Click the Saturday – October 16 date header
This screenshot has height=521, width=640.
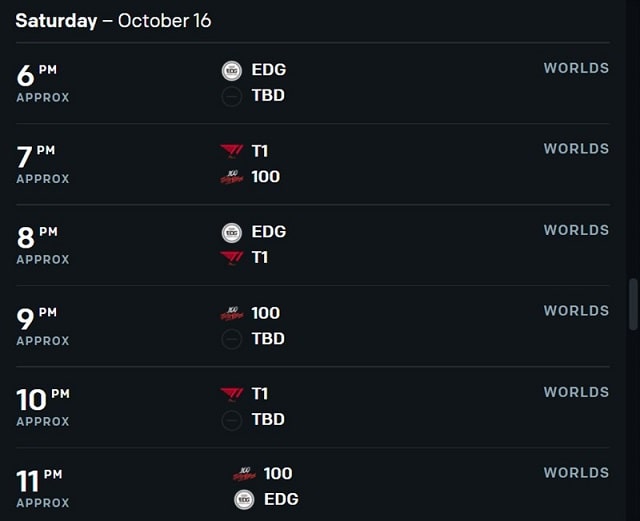click(x=113, y=21)
